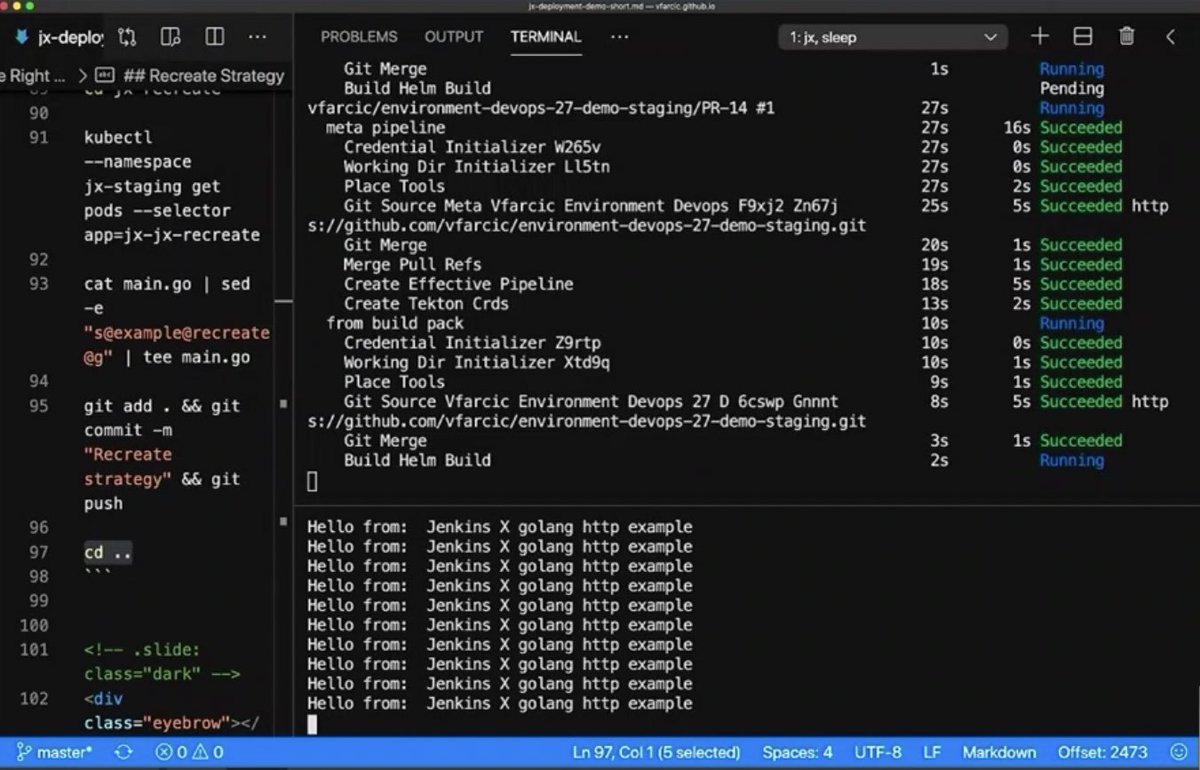Open markdown preview to the side
This screenshot has width=1200, height=770.
pos(171,37)
